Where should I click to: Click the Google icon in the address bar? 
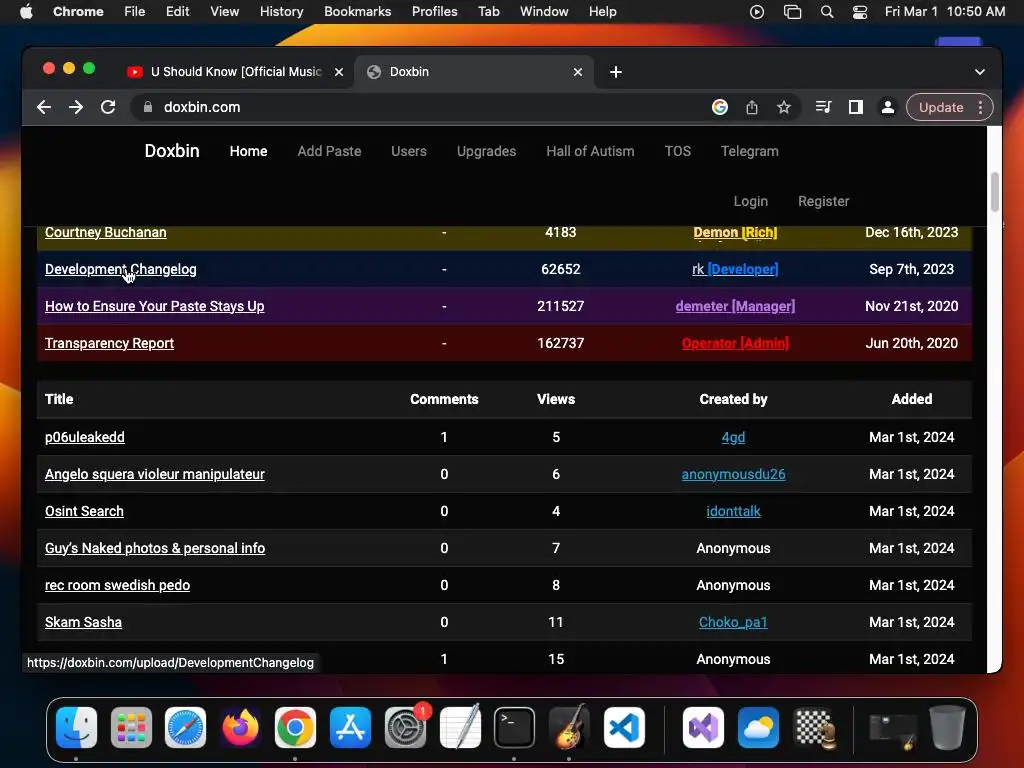pyautogui.click(x=720, y=107)
